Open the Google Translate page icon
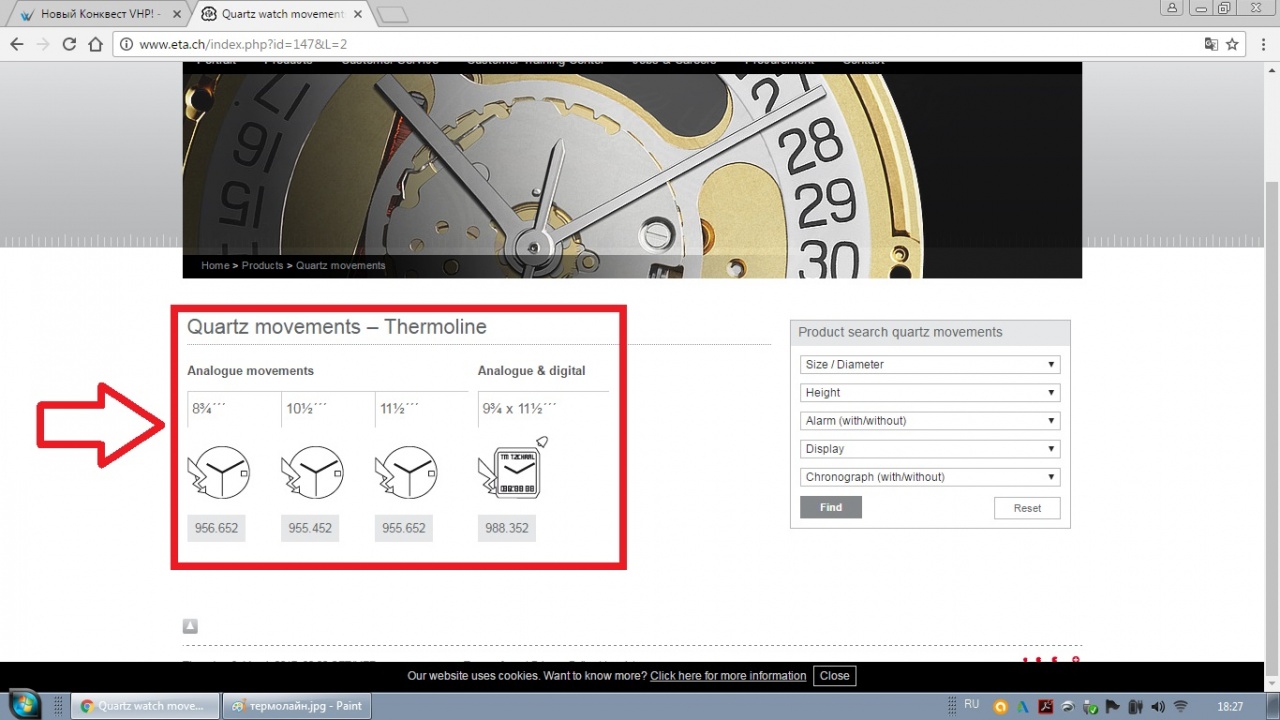Viewport: 1280px width, 720px height. coord(1211,44)
